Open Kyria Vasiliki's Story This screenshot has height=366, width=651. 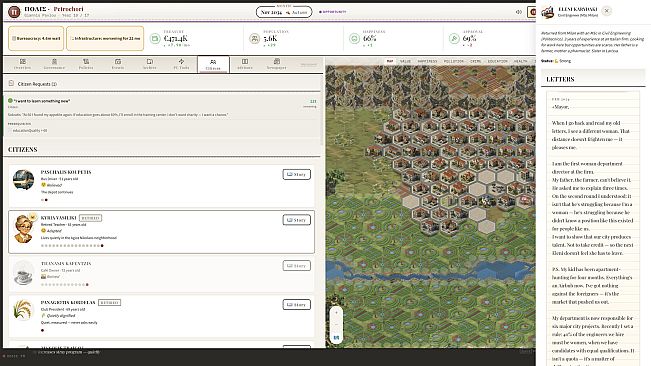click(296, 220)
